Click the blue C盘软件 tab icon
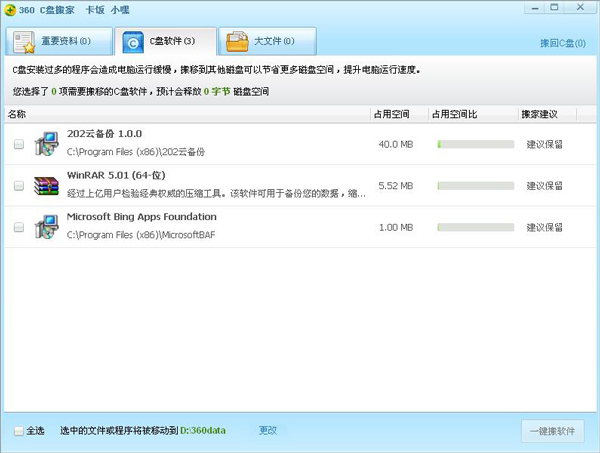This screenshot has height=453, width=600. pos(133,42)
